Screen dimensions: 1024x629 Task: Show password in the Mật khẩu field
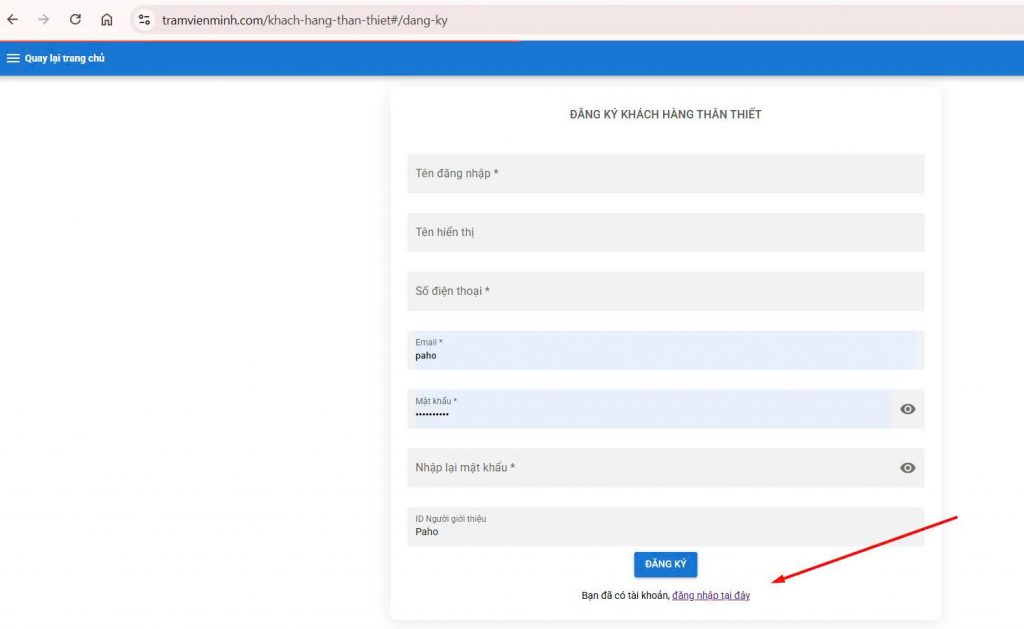pyautogui.click(x=907, y=409)
